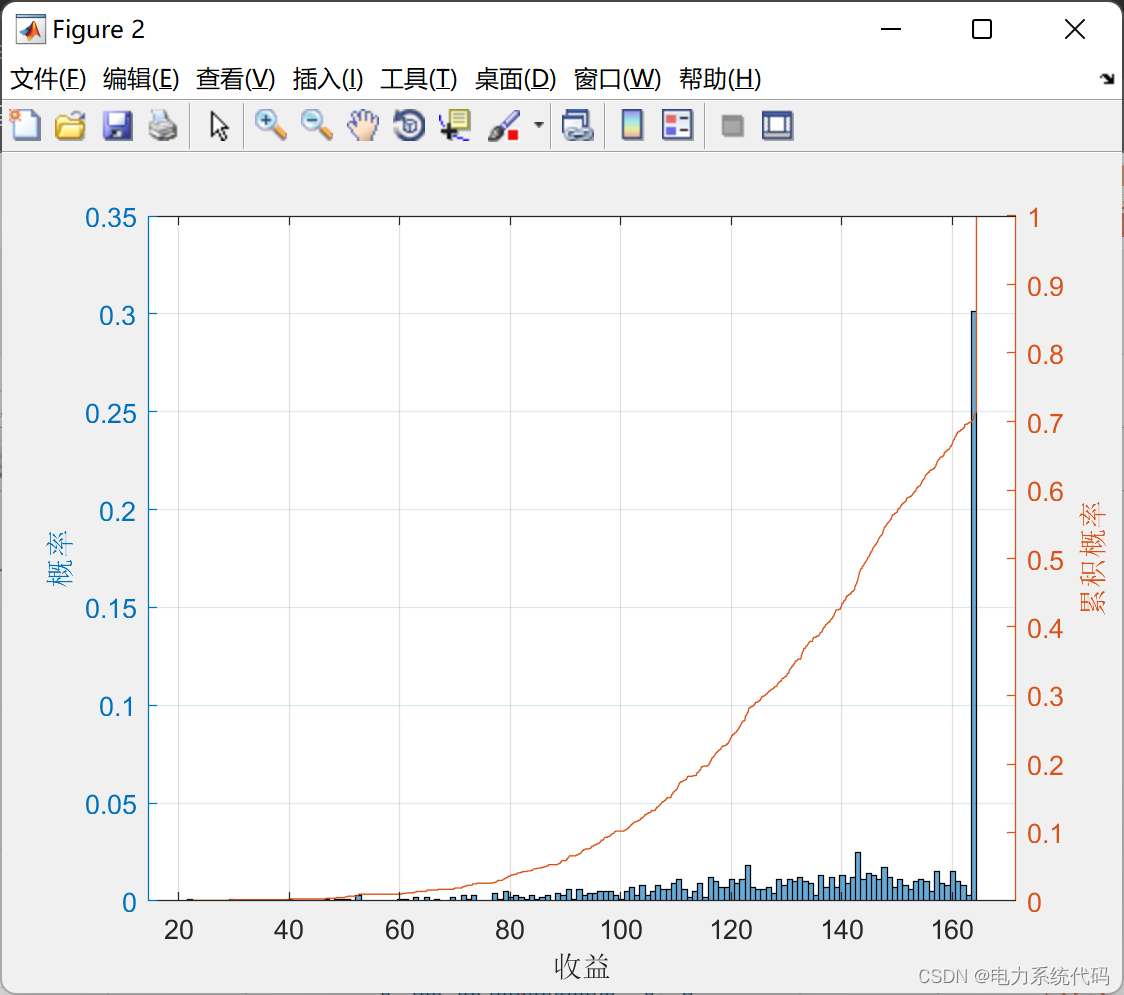Viewport: 1124px width, 995px height.
Task: Enable the Rotate 3D tool
Action: [409, 125]
